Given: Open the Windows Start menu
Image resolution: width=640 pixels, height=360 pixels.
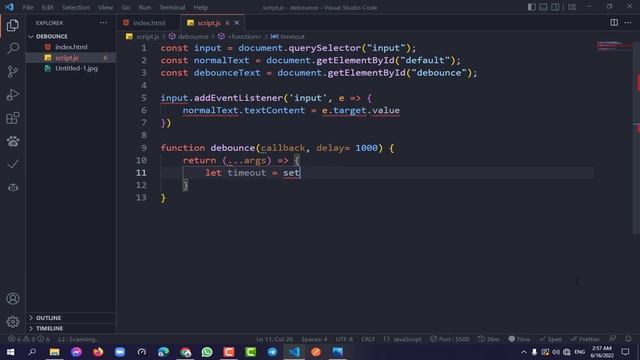Looking at the screenshot, I should pos(11,352).
